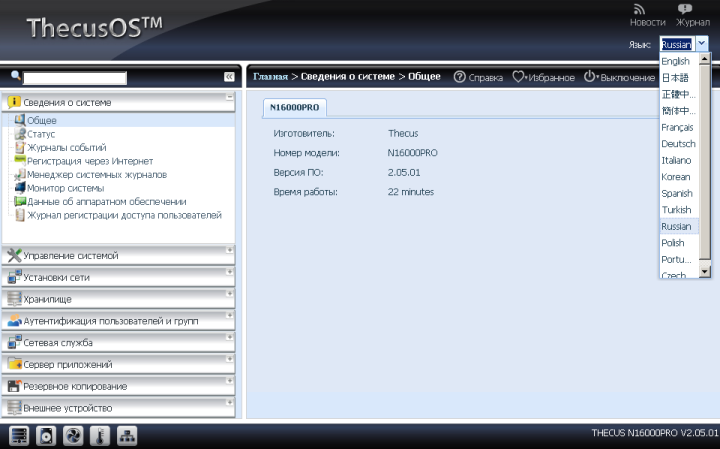The width and height of the screenshot is (720, 449).
Task: Select Italiano in language list
Action: pyautogui.click(x=679, y=160)
